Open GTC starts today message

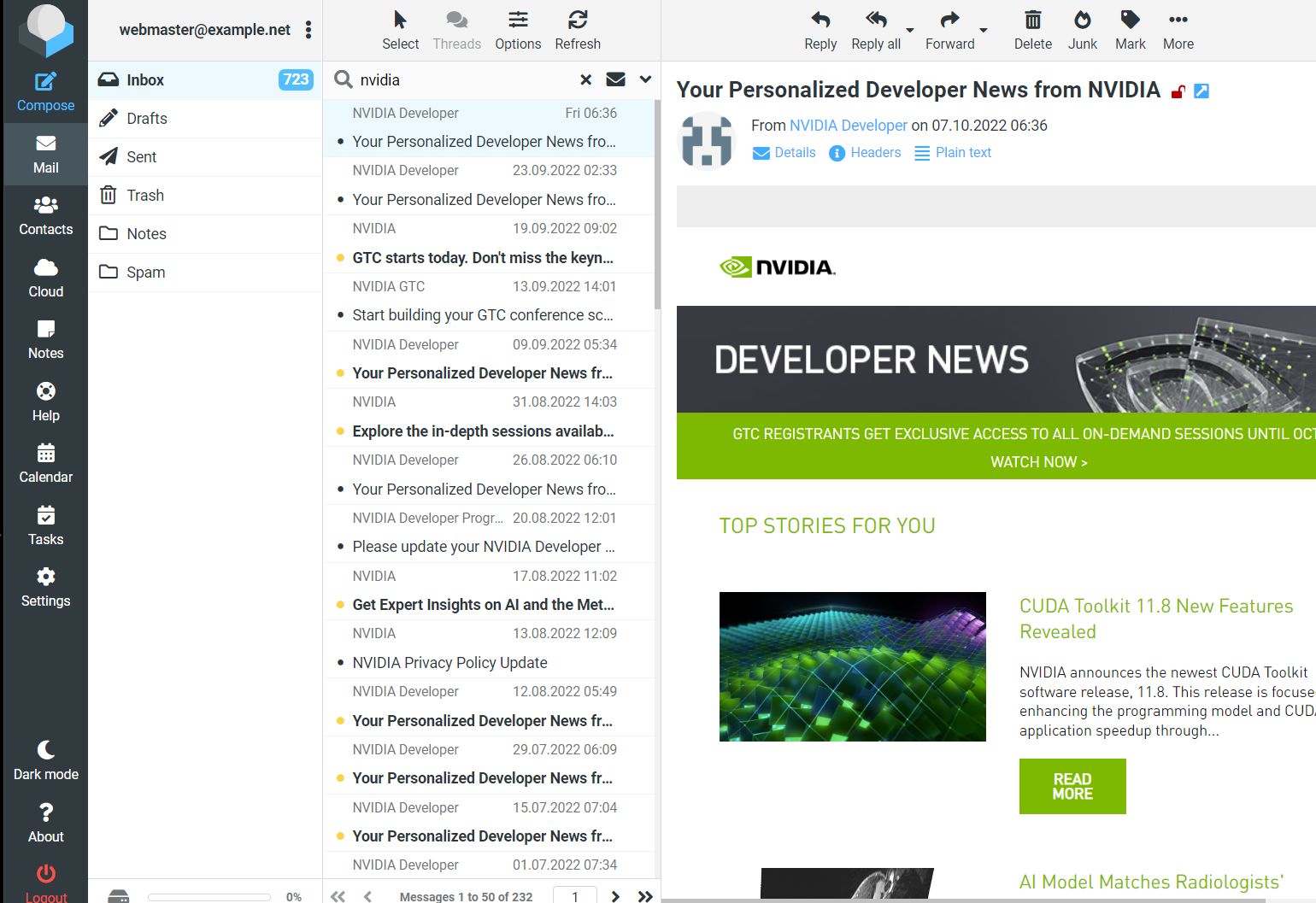(488, 244)
